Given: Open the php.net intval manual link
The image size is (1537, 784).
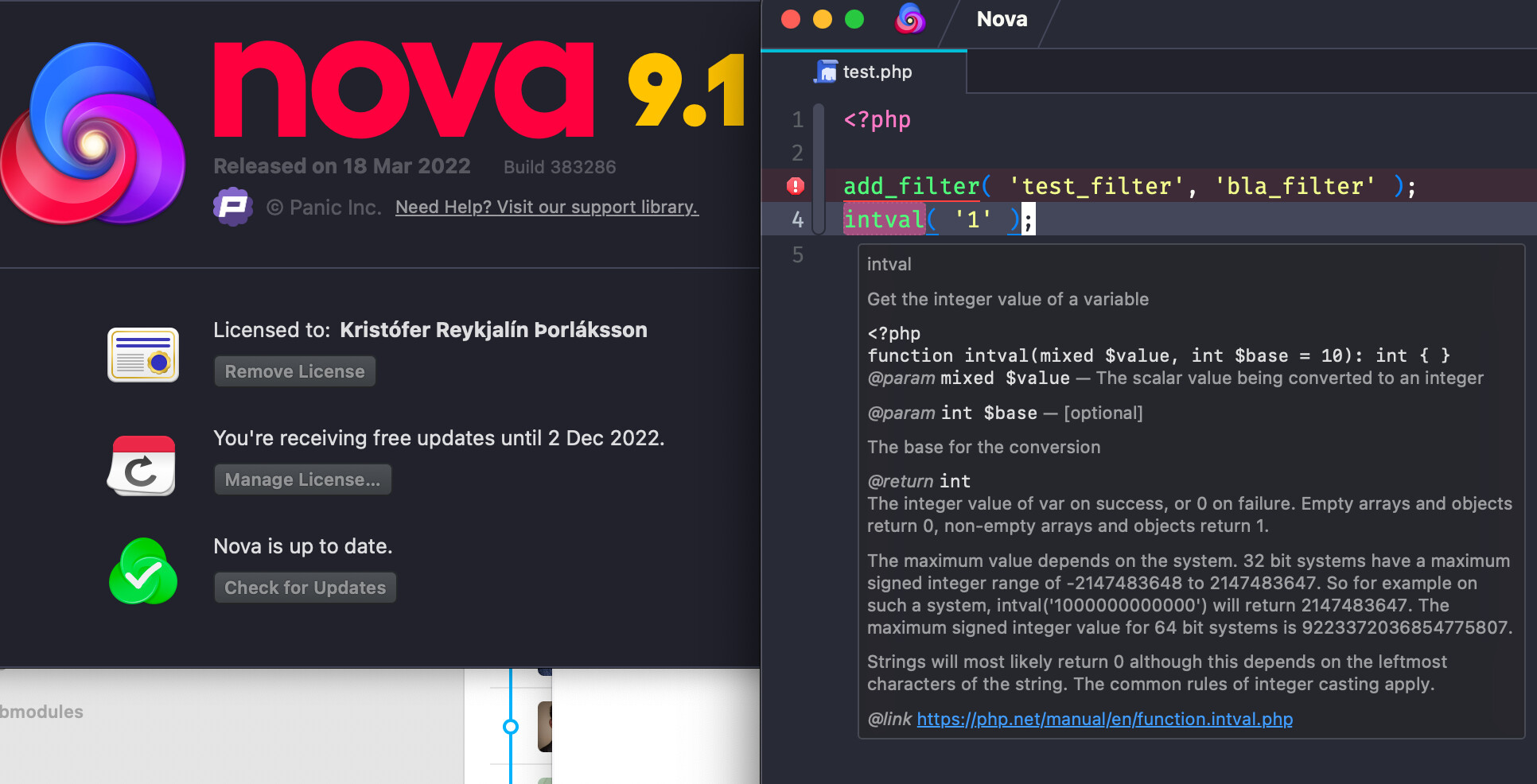Looking at the screenshot, I should (1104, 719).
